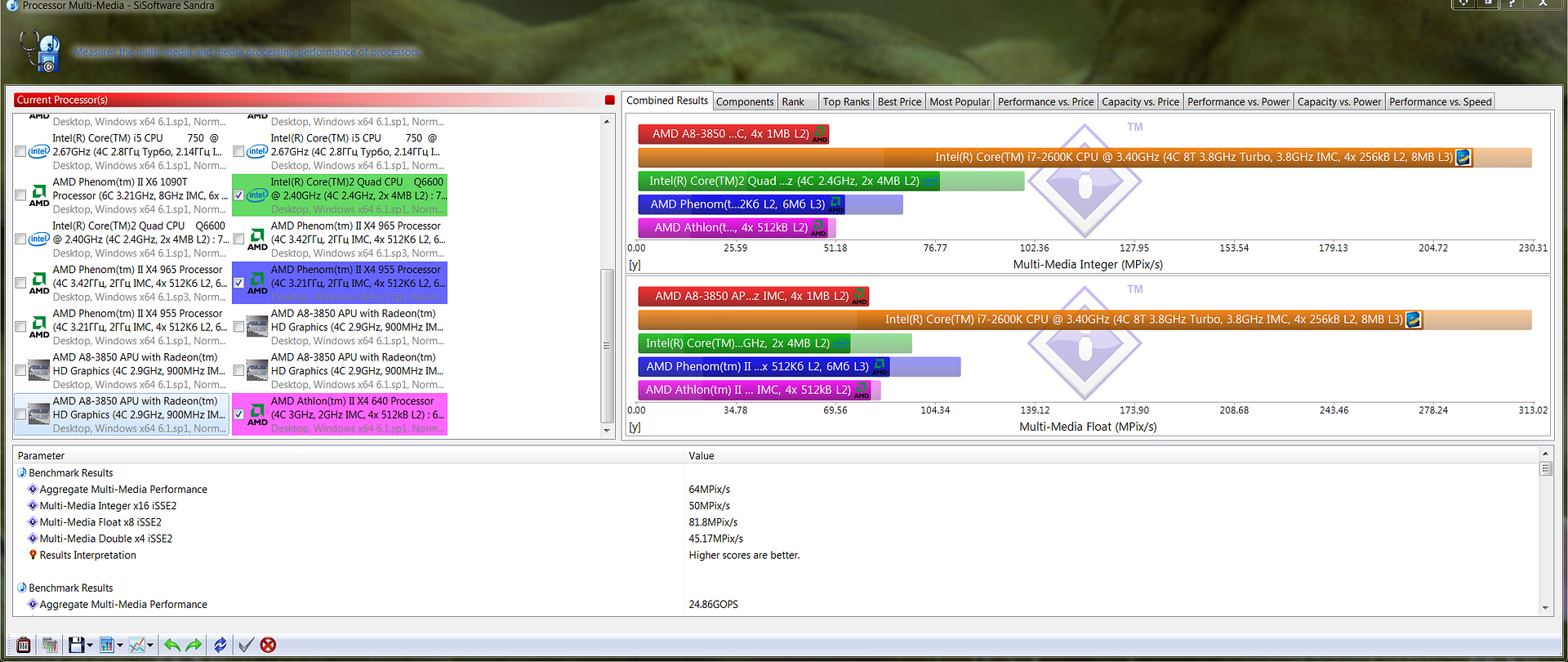The height and width of the screenshot is (662, 1568).
Task: Open the bar chart report dropdown arrow
Action: [120, 646]
